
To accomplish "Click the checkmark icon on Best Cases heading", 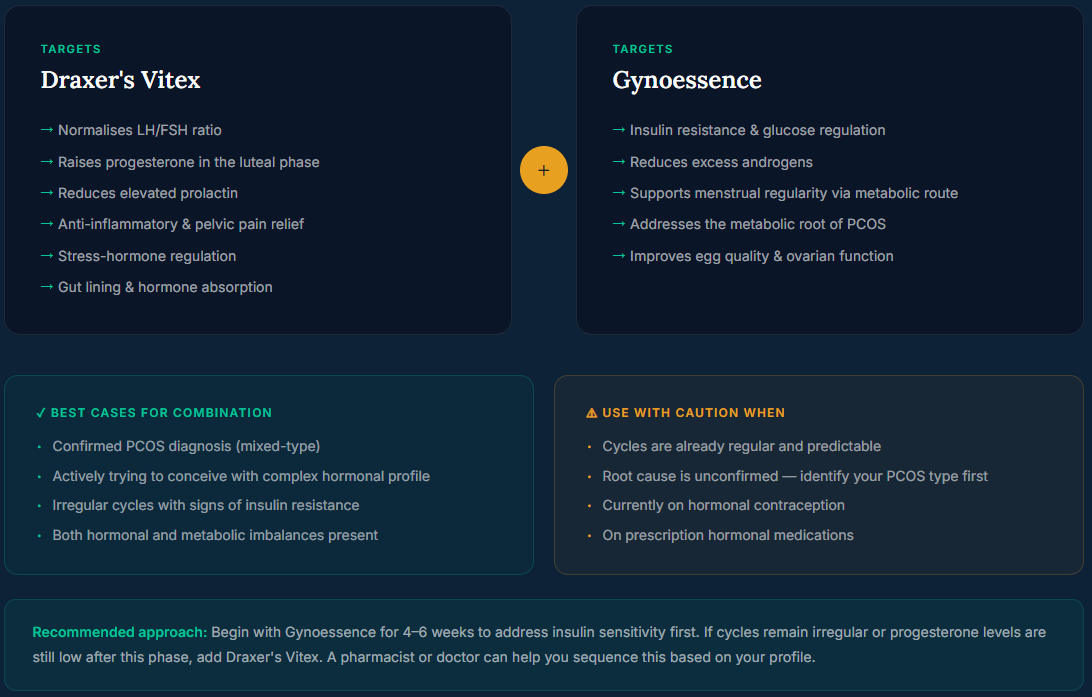I will click(x=38, y=412).
